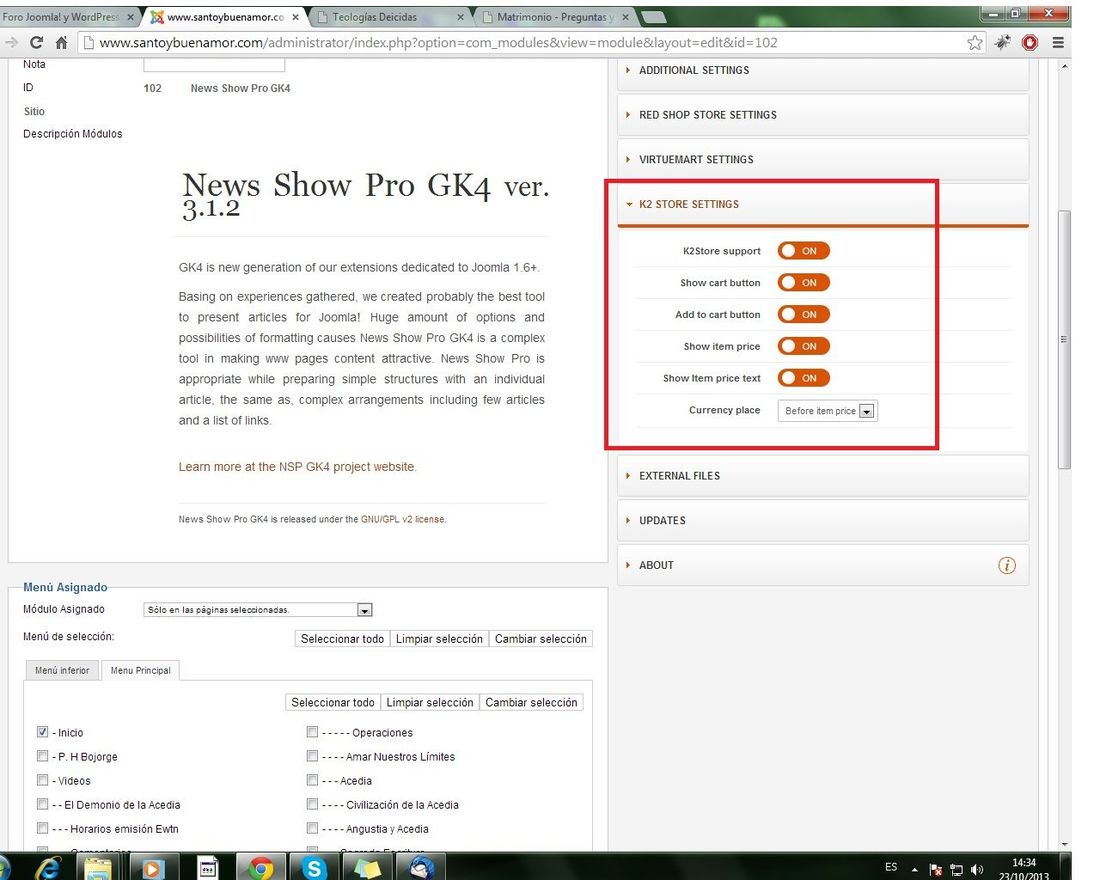Toggle the Add to cart button switch

coord(803,314)
